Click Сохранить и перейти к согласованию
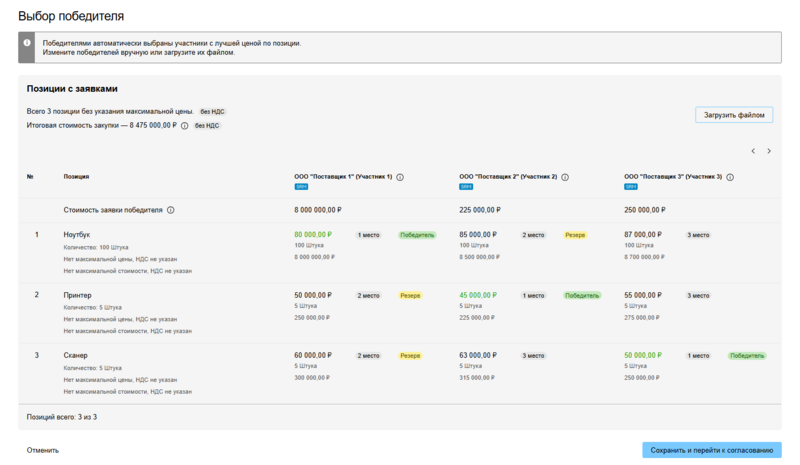Image resolution: width=800 pixels, height=465 pixels. click(x=711, y=450)
